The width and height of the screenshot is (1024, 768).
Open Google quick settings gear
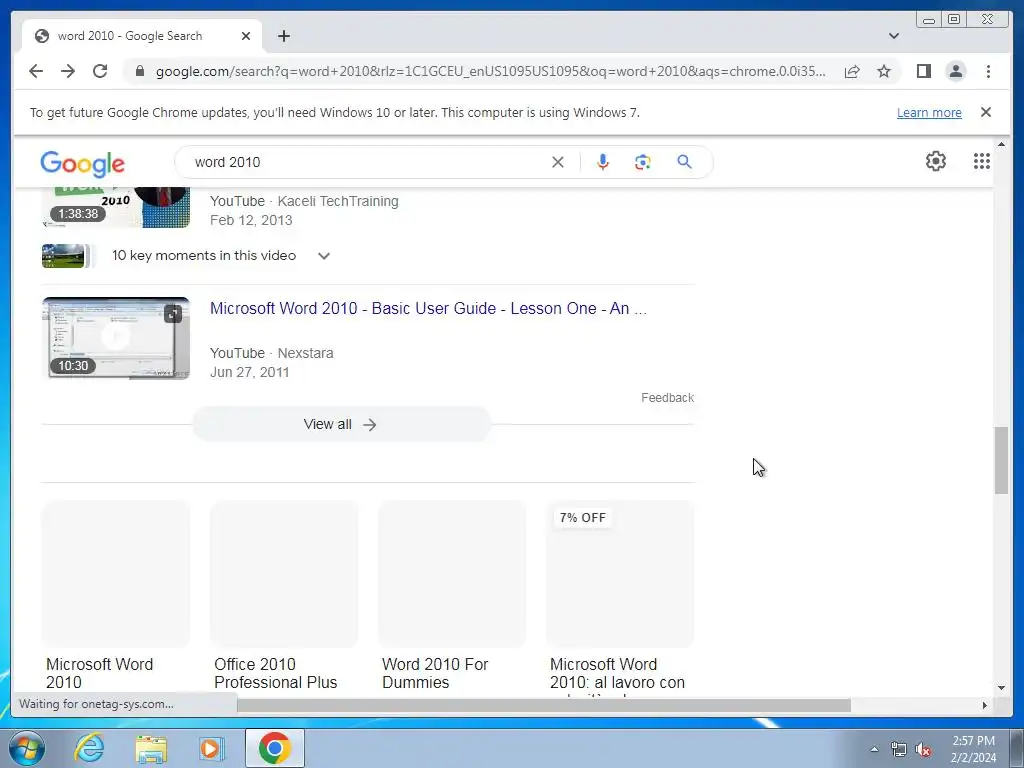click(x=935, y=161)
